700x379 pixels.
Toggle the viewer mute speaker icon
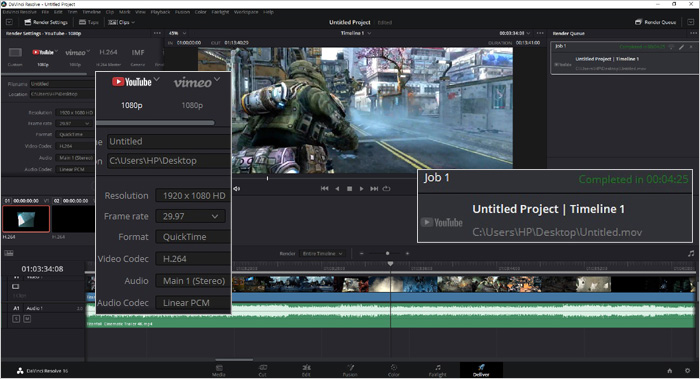pyautogui.click(x=237, y=189)
